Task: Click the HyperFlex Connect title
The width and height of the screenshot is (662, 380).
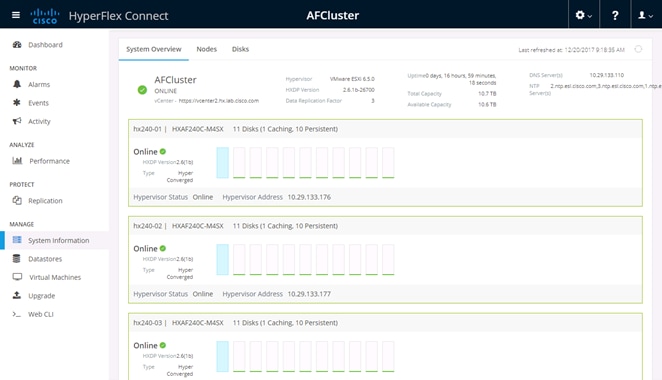Action: click(118, 16)
